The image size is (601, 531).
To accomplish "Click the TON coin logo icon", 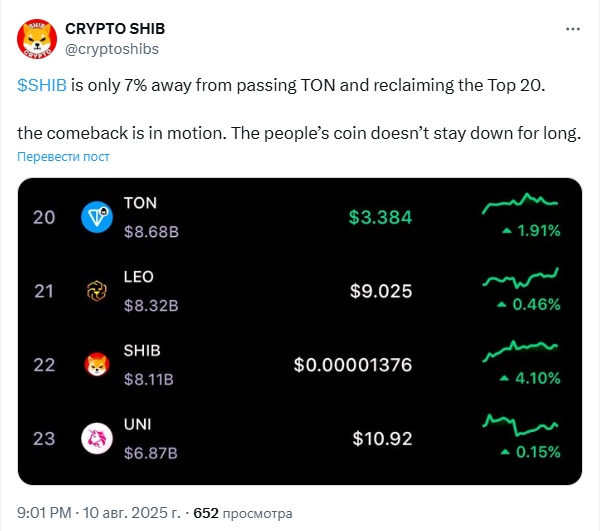I will point(97,217).
